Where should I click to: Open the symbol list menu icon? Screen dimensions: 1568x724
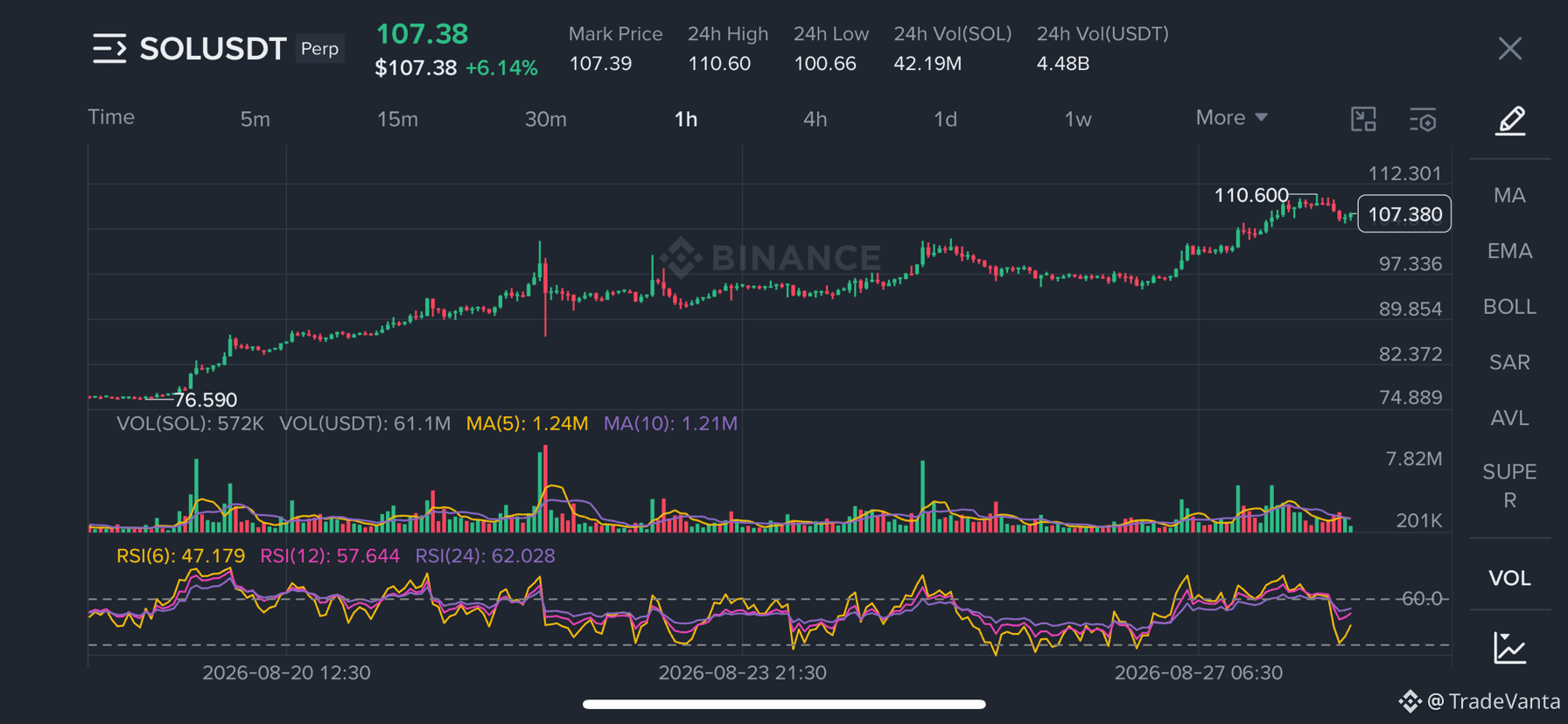(109, 49)
